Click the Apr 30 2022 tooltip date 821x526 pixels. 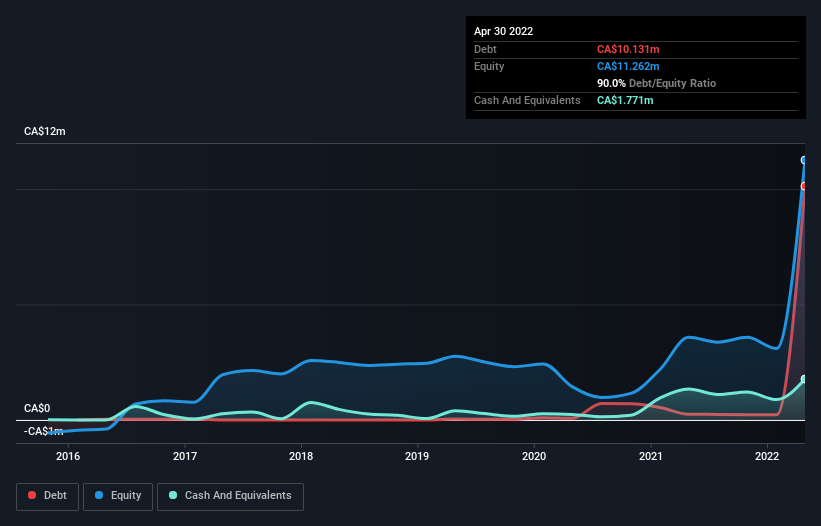pos(504,31)
